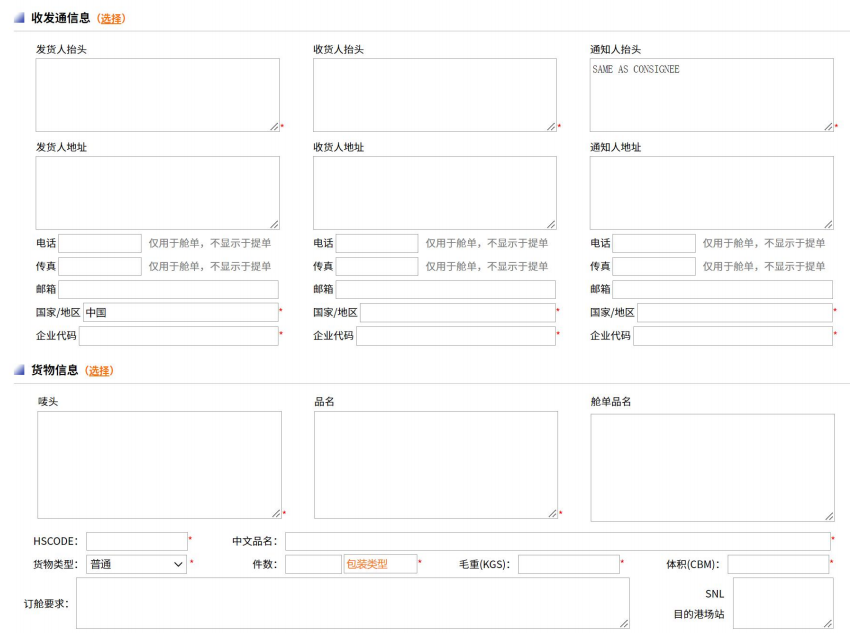Click the resize grip of 订舱要求 box
Viewport: 850px width, 633px height.
pyautogui.click(x=625, y=624)
